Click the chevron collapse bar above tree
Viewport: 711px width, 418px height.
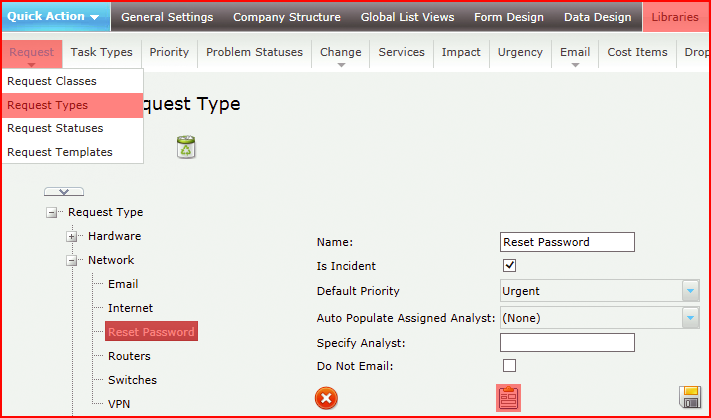click(x=64, y=192)
